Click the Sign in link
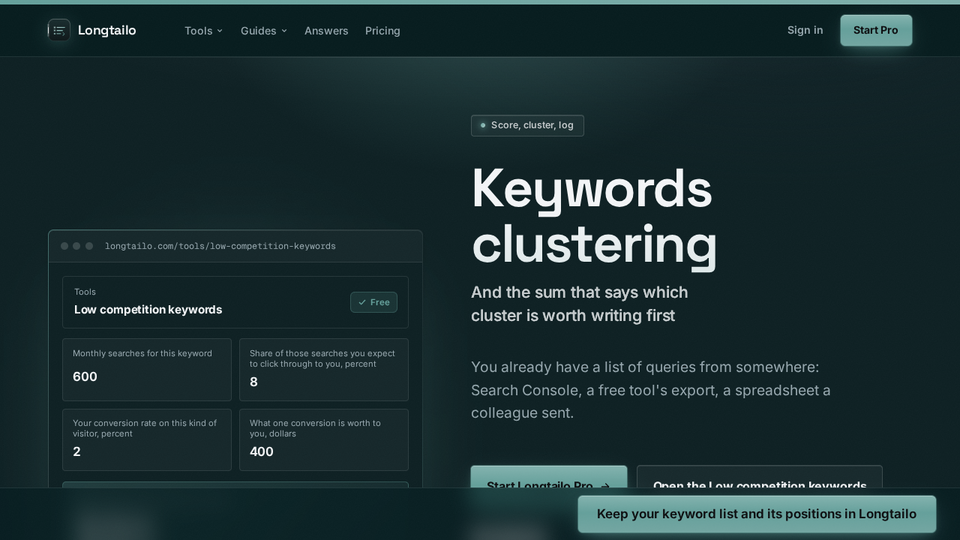 (x=805, y=30)
